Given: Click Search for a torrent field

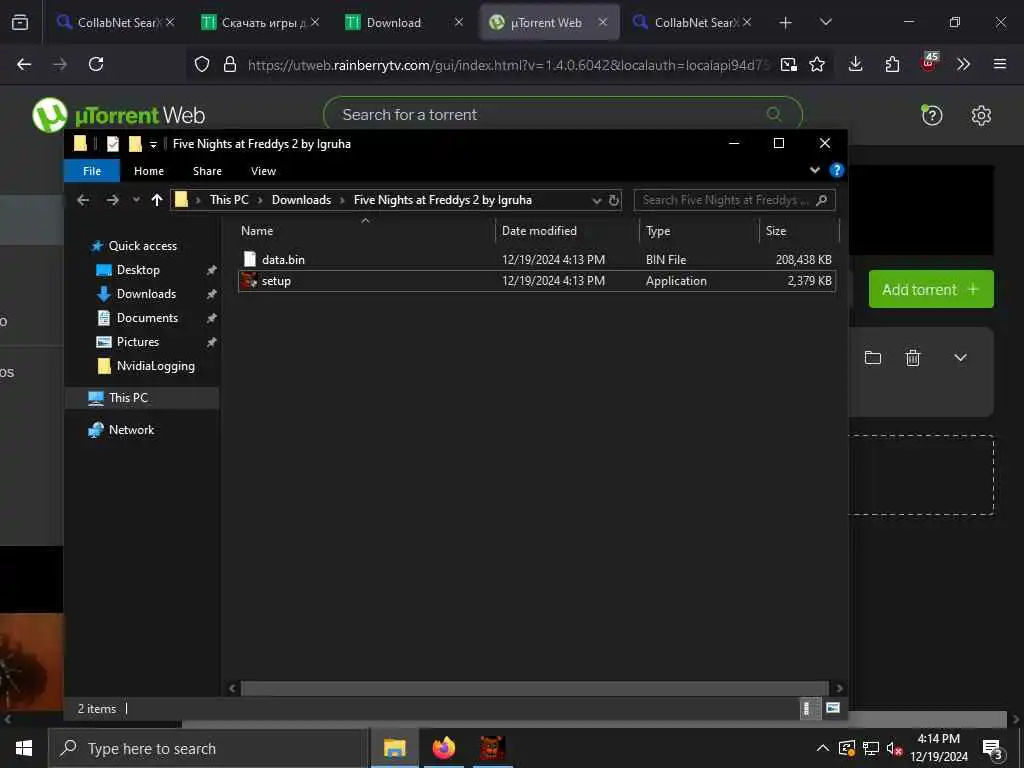Looking at the screenshot, I should tap(563, 114).
